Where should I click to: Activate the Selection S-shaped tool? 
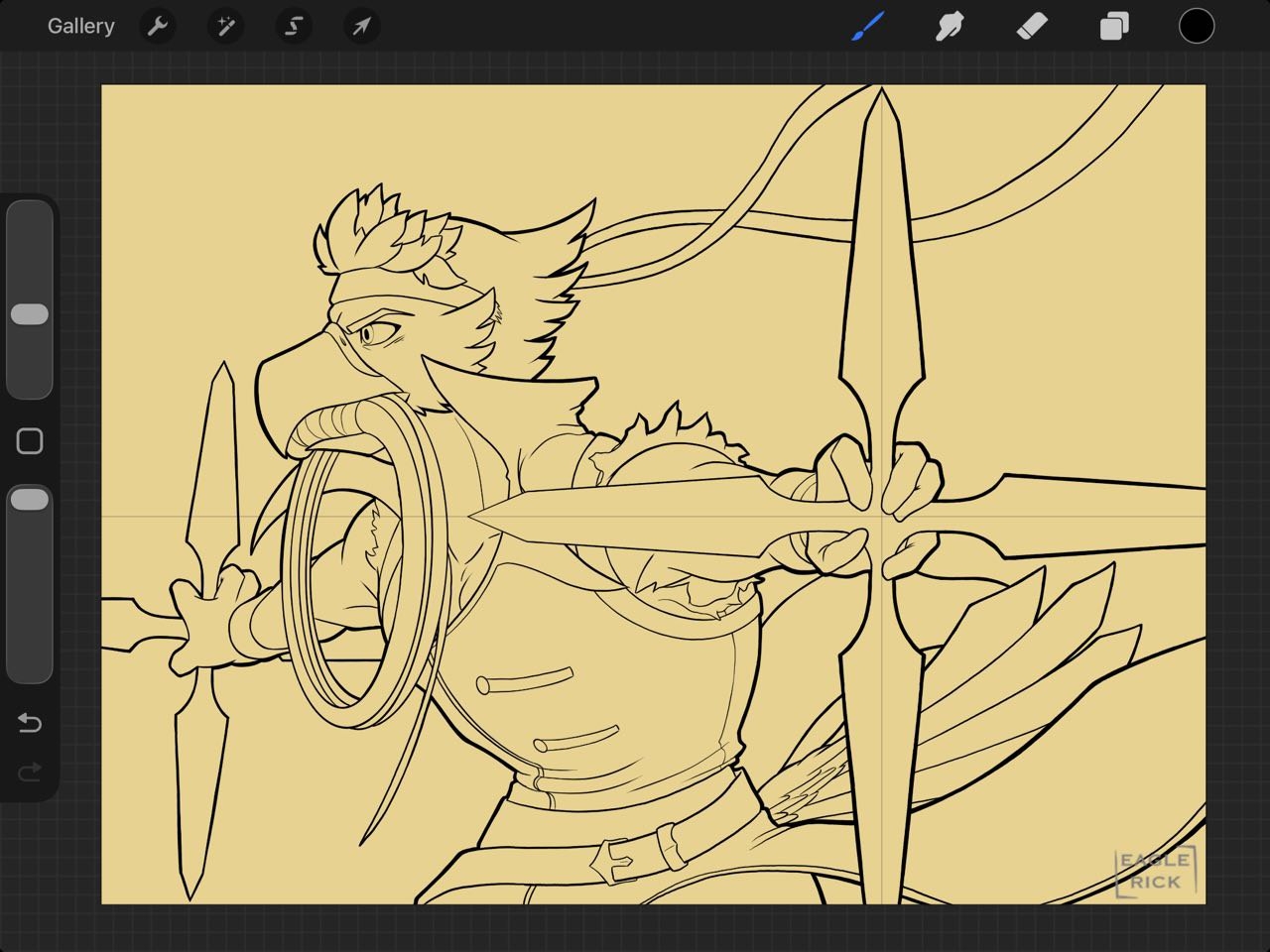tap(294, 26)
